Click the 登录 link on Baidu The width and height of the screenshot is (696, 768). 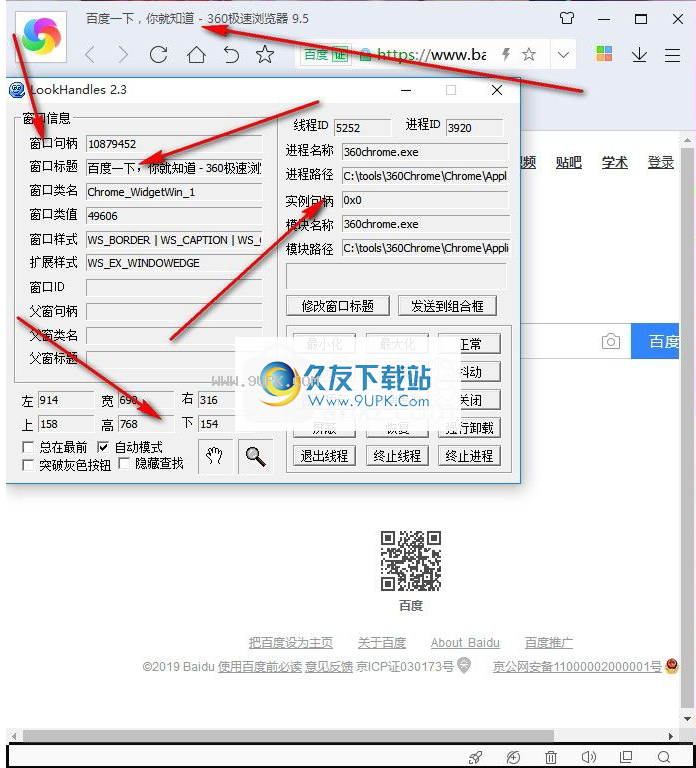(661, 162)
